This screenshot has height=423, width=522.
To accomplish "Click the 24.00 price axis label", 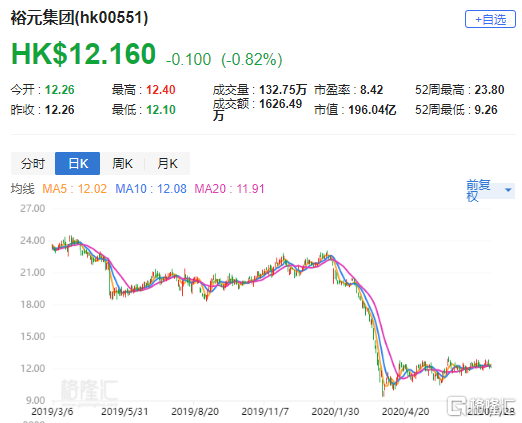I will 32,240.
